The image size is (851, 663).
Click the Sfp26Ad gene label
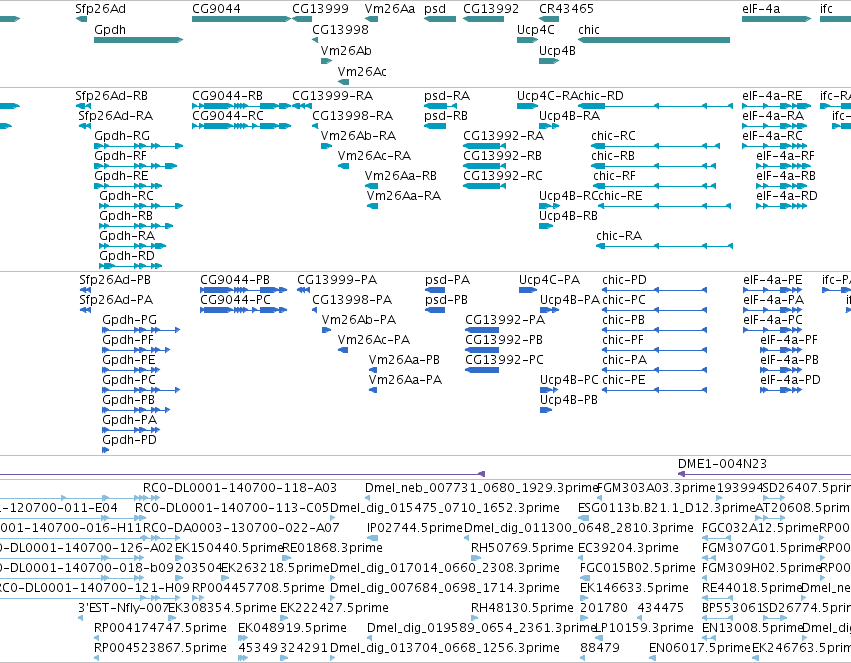coord(100,9)
